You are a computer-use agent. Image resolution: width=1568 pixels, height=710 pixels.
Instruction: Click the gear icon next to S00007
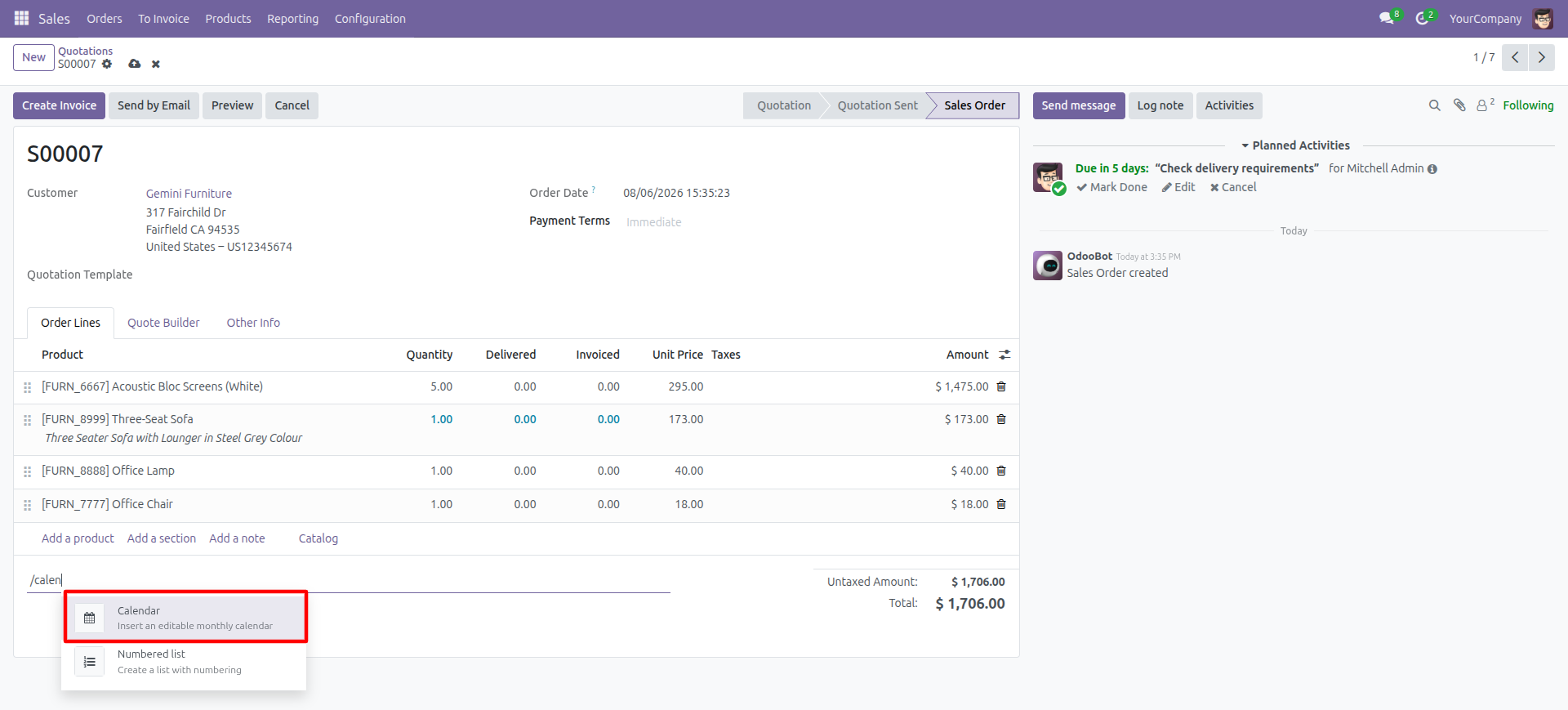(107, 64)
